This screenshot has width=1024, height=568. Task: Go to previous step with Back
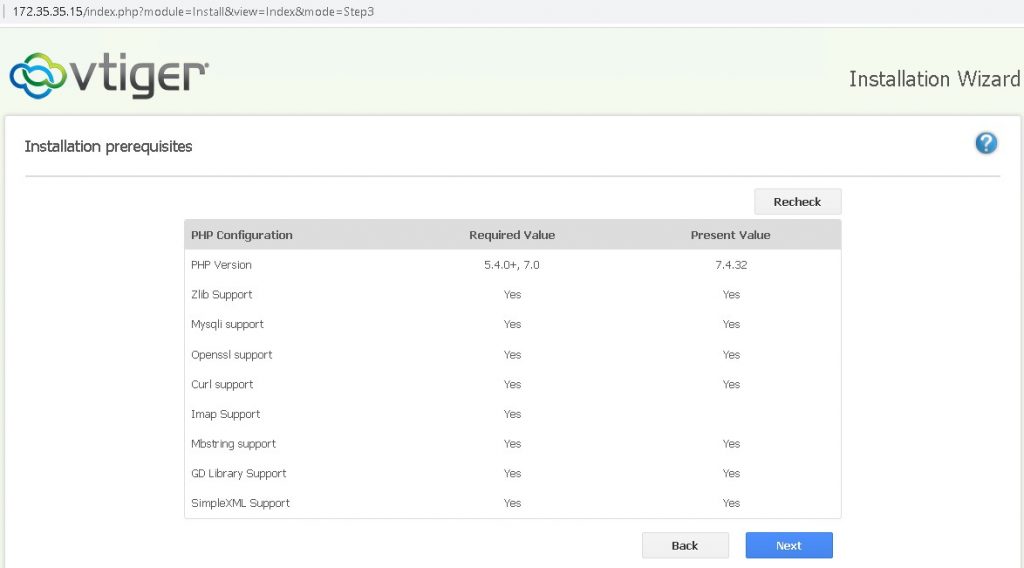pos(685,545)
